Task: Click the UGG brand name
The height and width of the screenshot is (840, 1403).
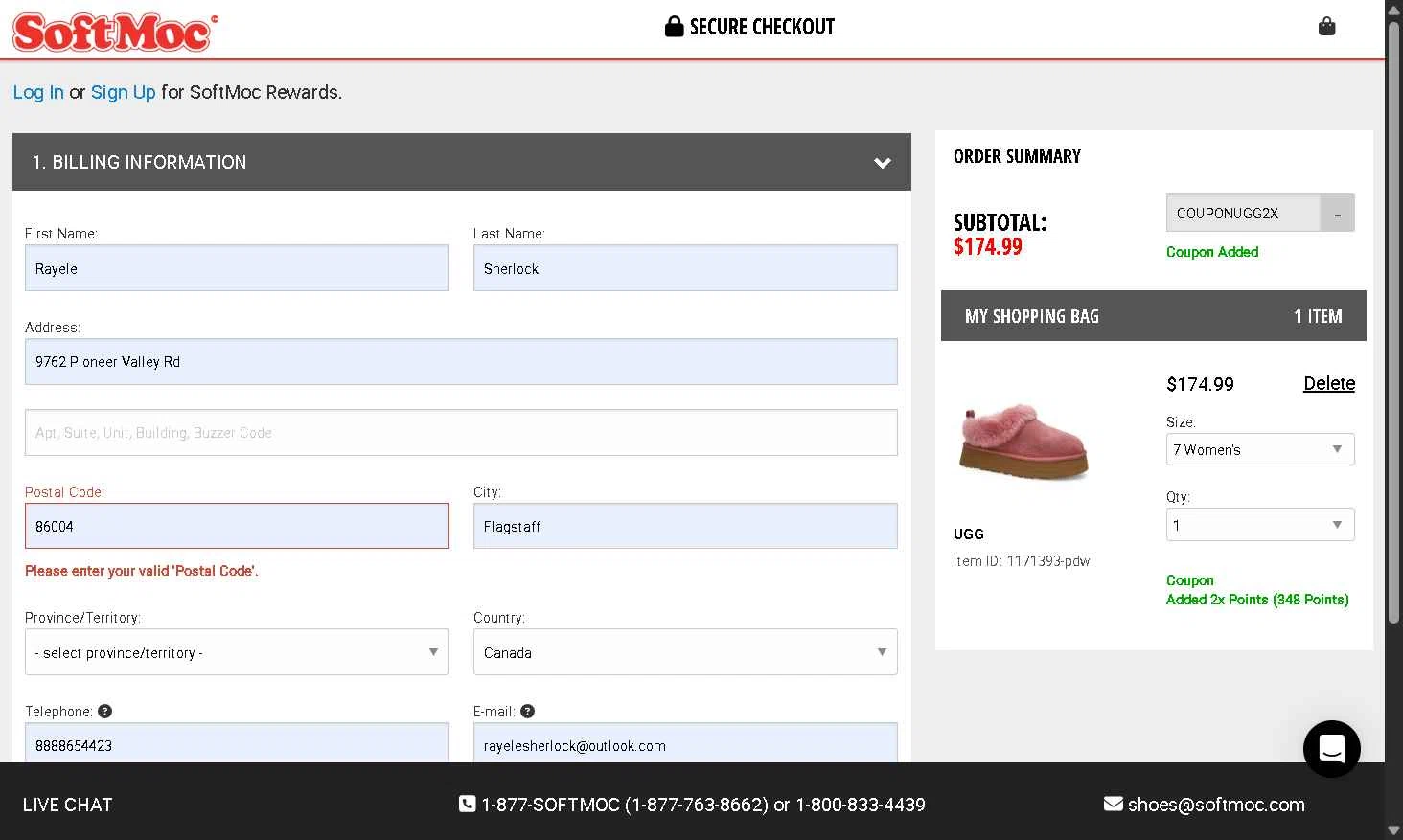Action: tap(969, 534)
